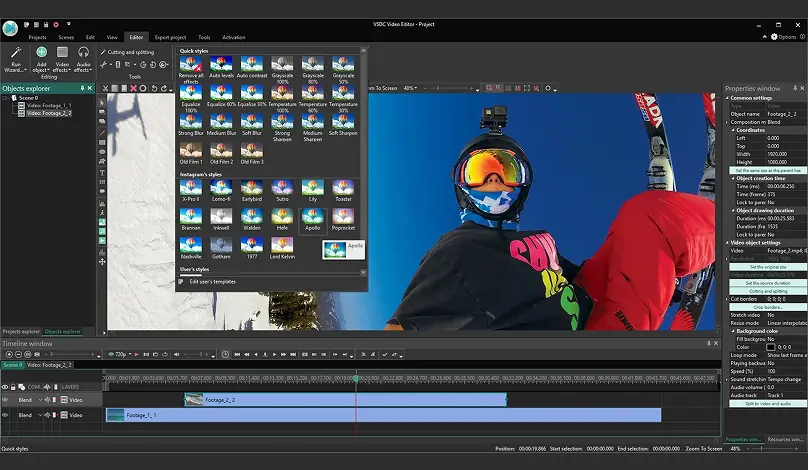This screenshot has height=470, width=808.
Task: Apply the Apollo Instagram style
Action: [x=313, y=220]
